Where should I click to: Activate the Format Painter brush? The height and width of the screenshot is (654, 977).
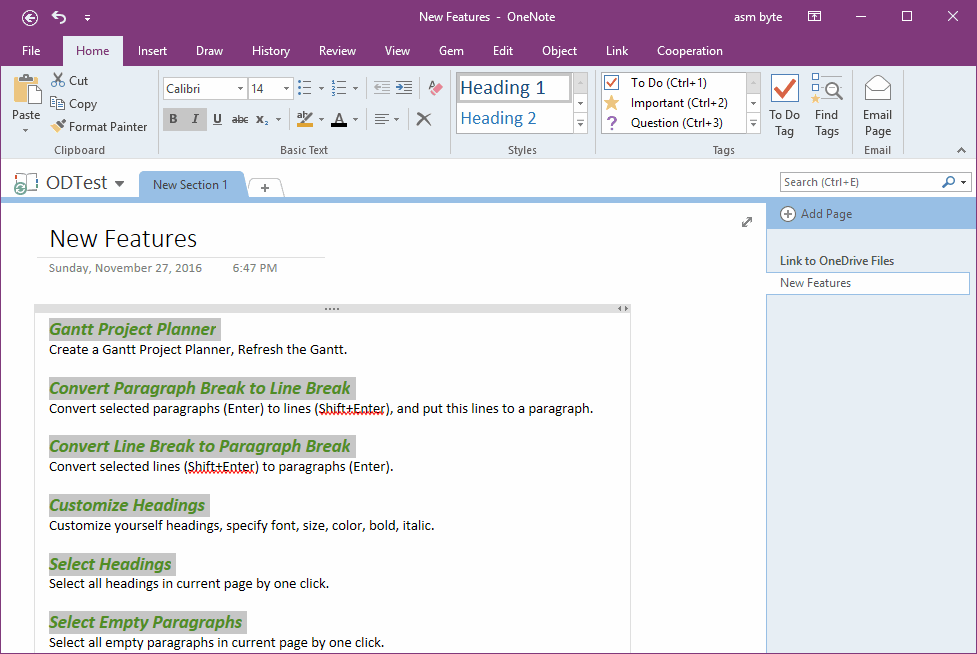click(x=100, y=126)
